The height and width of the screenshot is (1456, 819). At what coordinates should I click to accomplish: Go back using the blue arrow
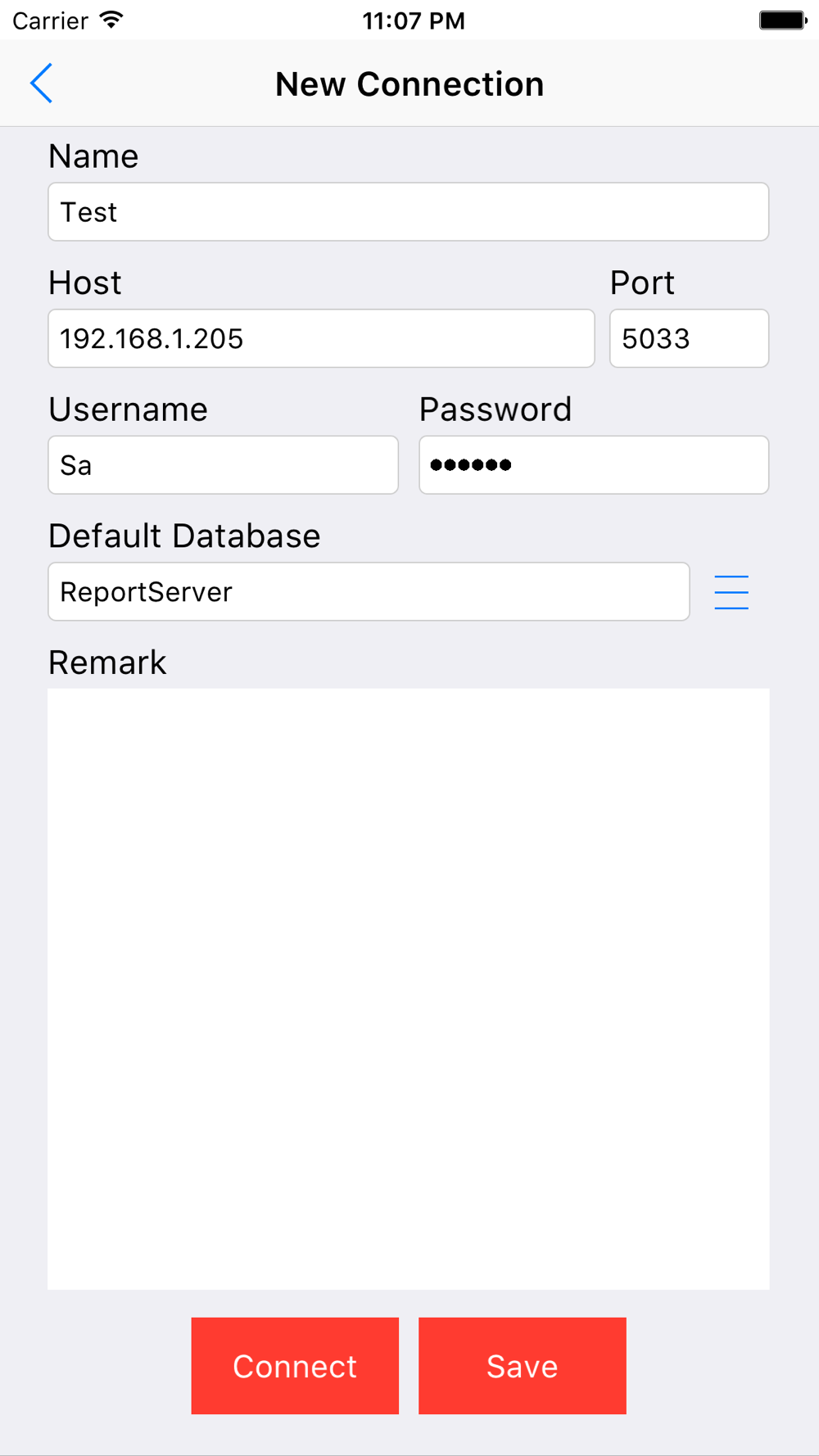(x=41, y=84)
